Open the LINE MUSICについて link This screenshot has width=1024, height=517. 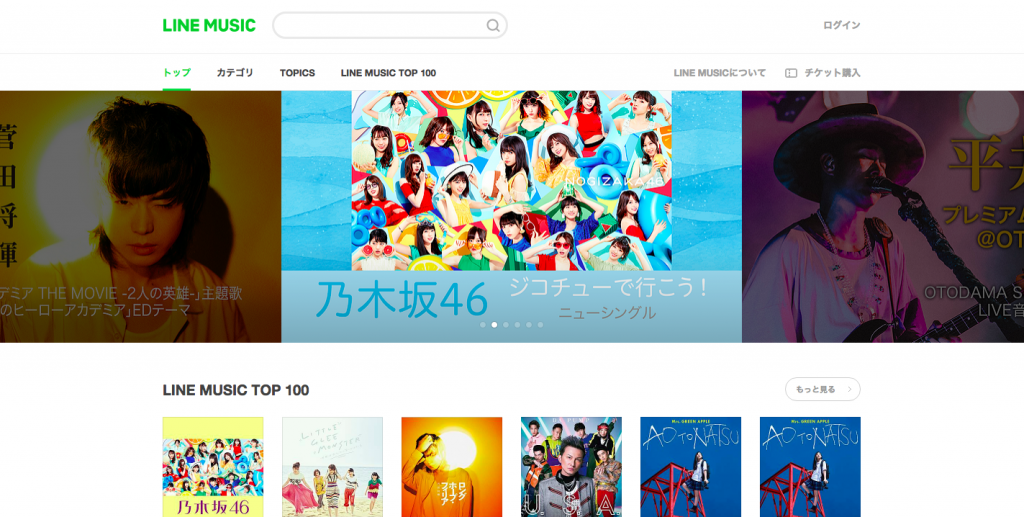pos(720,73)
